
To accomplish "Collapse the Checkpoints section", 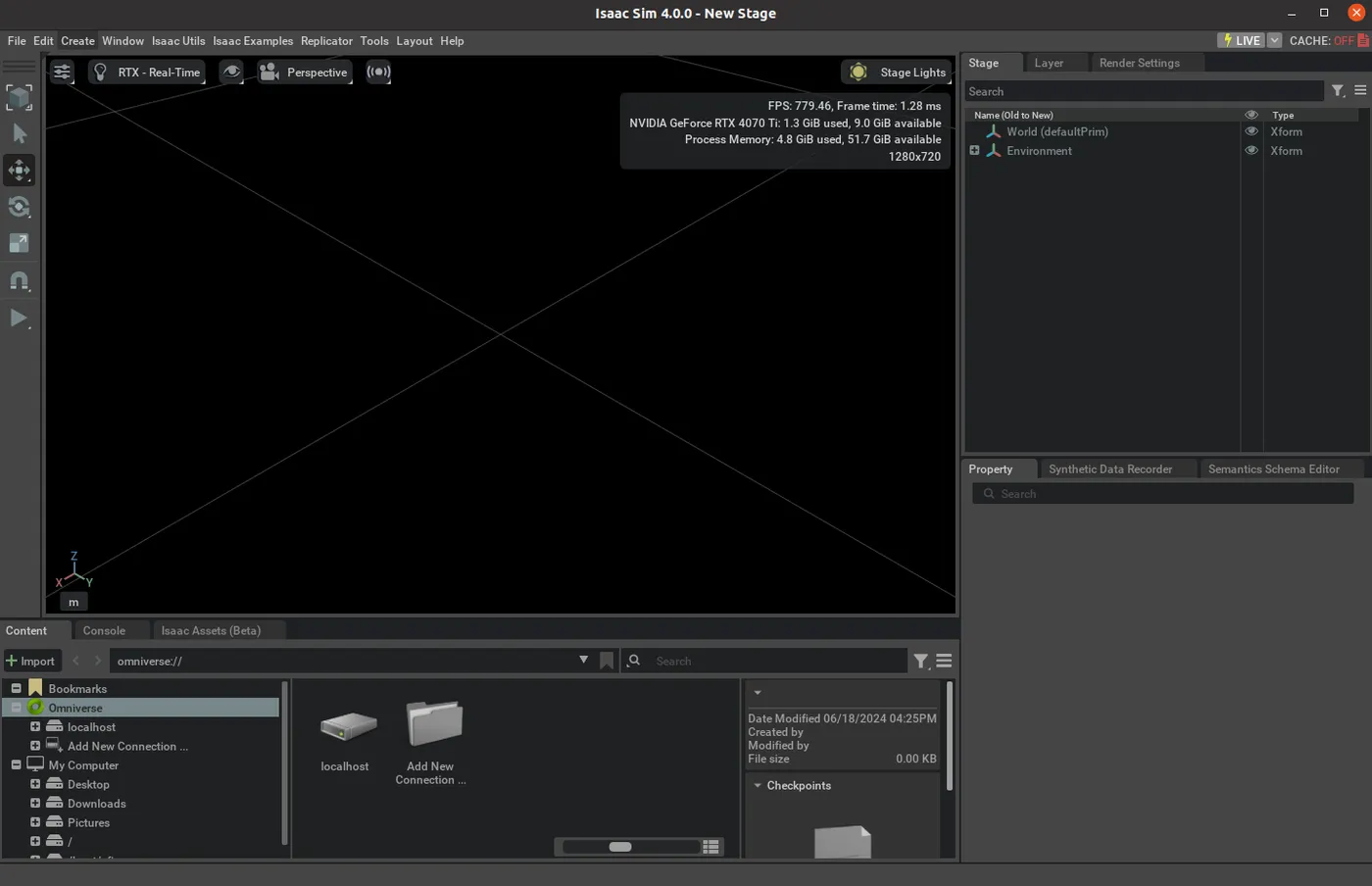I will (x=758, y=786).
